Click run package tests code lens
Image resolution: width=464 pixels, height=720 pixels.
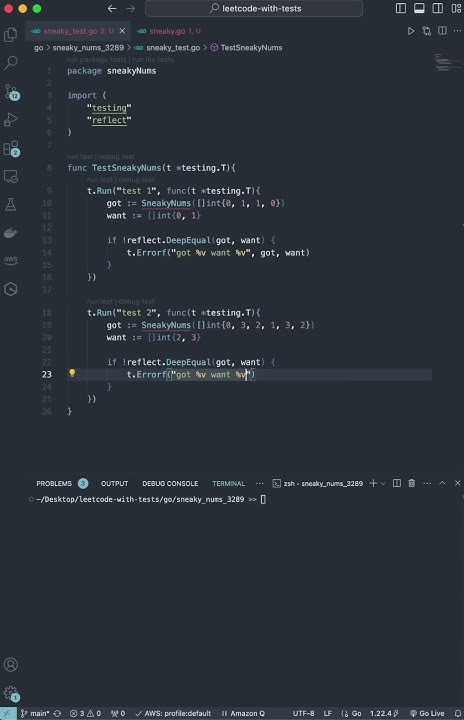pyautogui.click(x=96, y=60)
